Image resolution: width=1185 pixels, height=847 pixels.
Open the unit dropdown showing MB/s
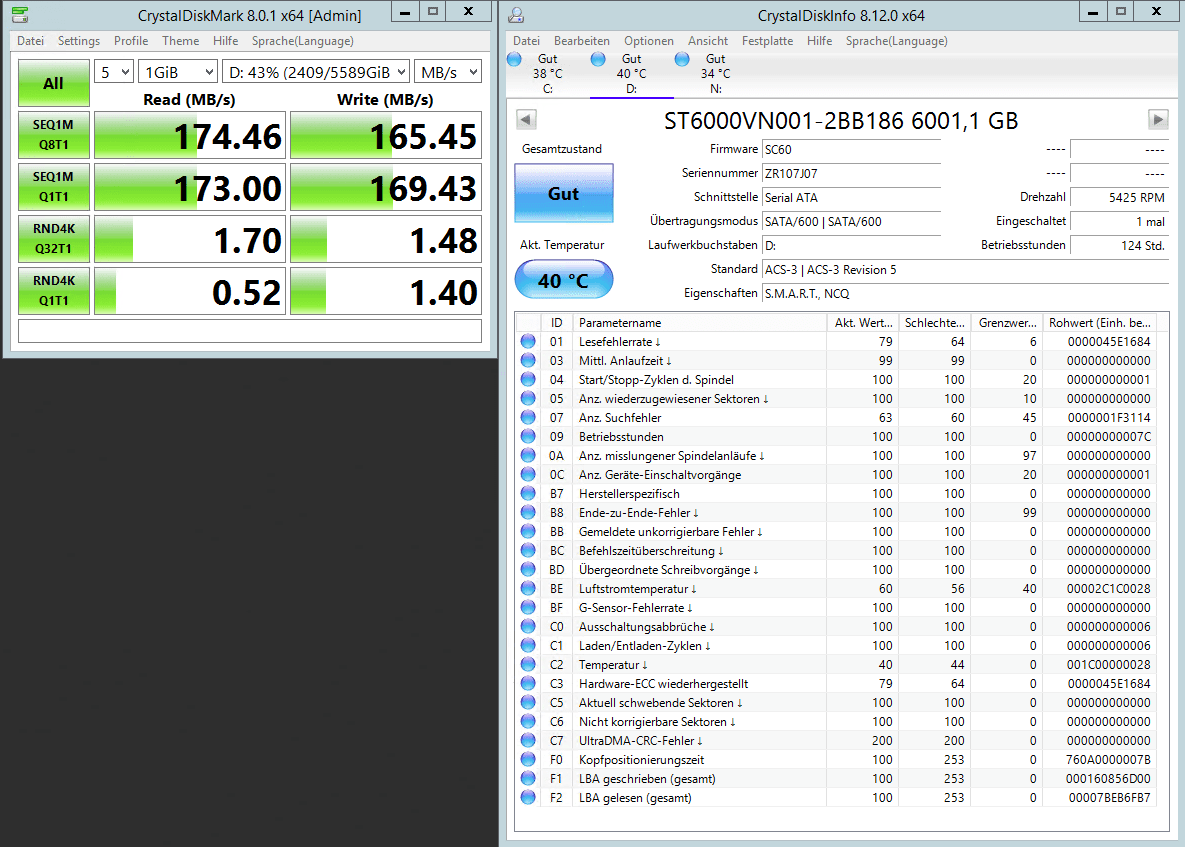[448, 72]
